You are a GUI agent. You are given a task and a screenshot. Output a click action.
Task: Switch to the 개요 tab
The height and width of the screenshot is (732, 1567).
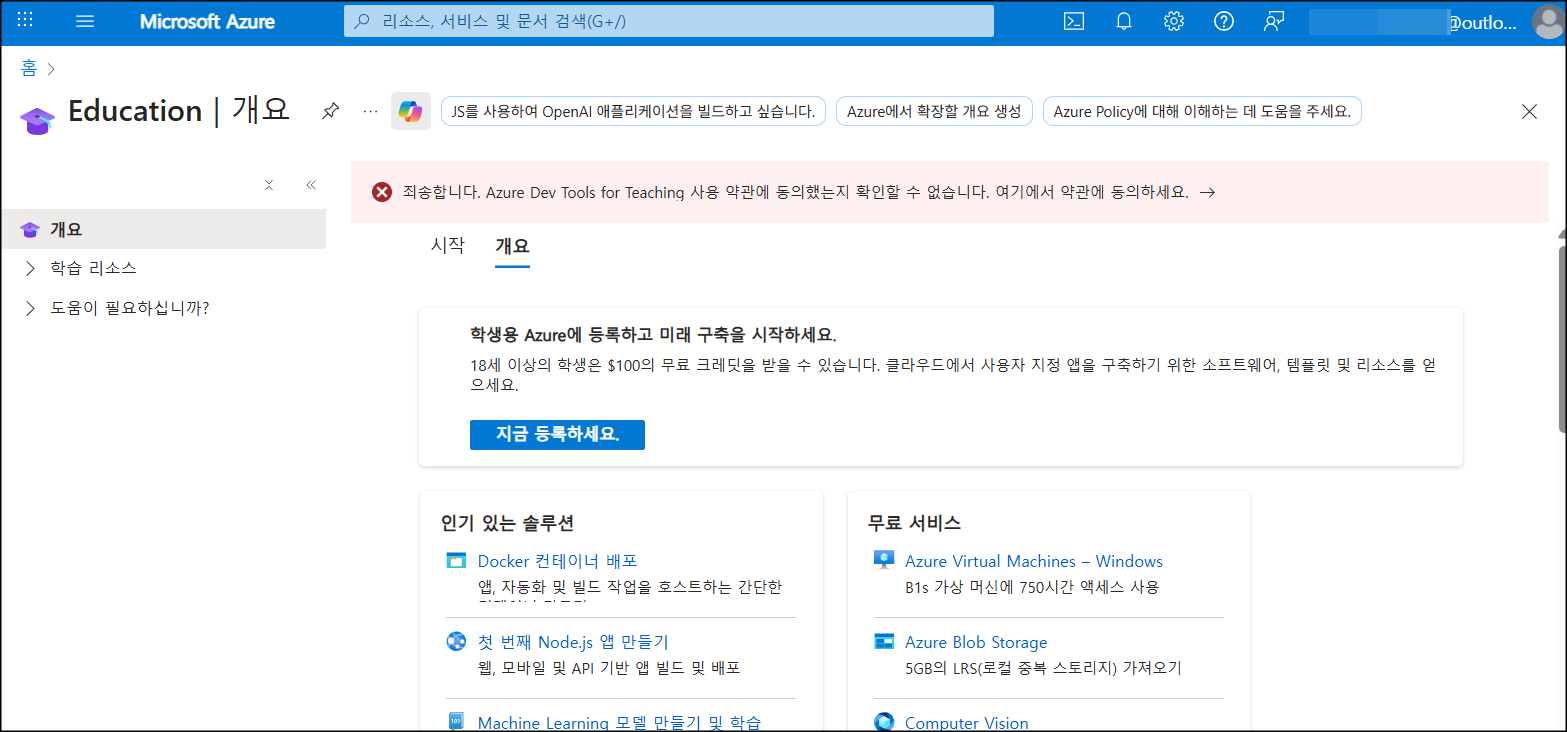[512, 246]
